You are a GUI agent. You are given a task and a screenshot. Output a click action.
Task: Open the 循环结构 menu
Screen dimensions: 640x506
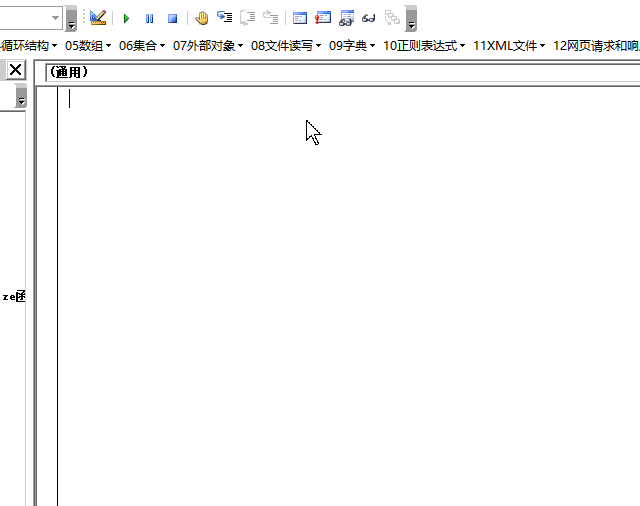point(29,46)
